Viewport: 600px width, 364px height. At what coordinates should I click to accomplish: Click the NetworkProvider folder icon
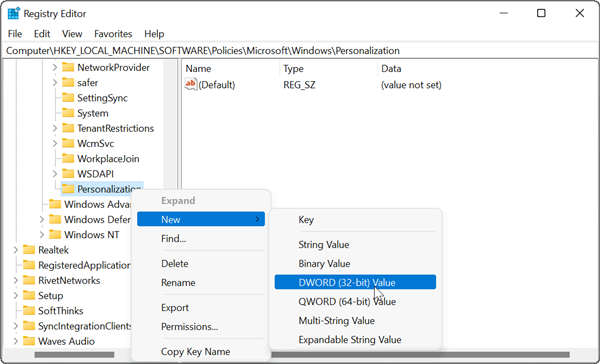pyautogui.click(x=68, y=67)
